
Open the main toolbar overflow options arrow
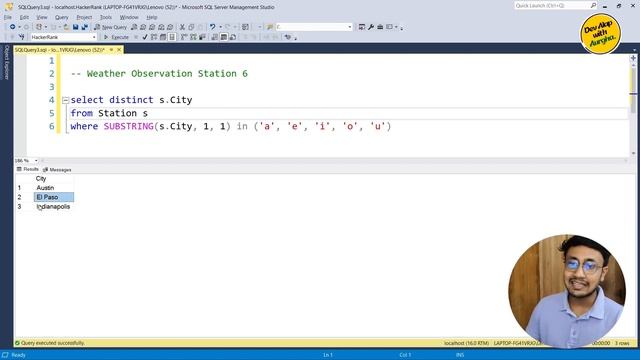click(402, 28)
